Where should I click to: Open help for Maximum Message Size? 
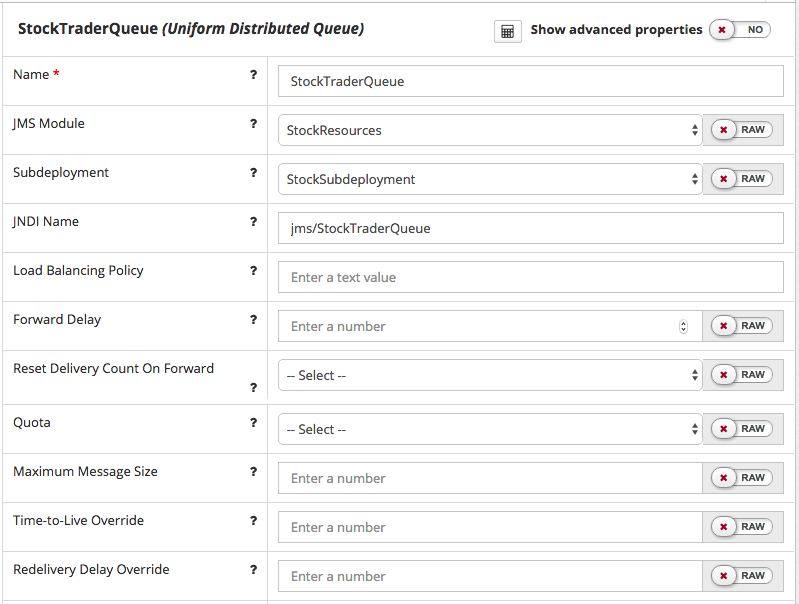[x=253, y=472]
